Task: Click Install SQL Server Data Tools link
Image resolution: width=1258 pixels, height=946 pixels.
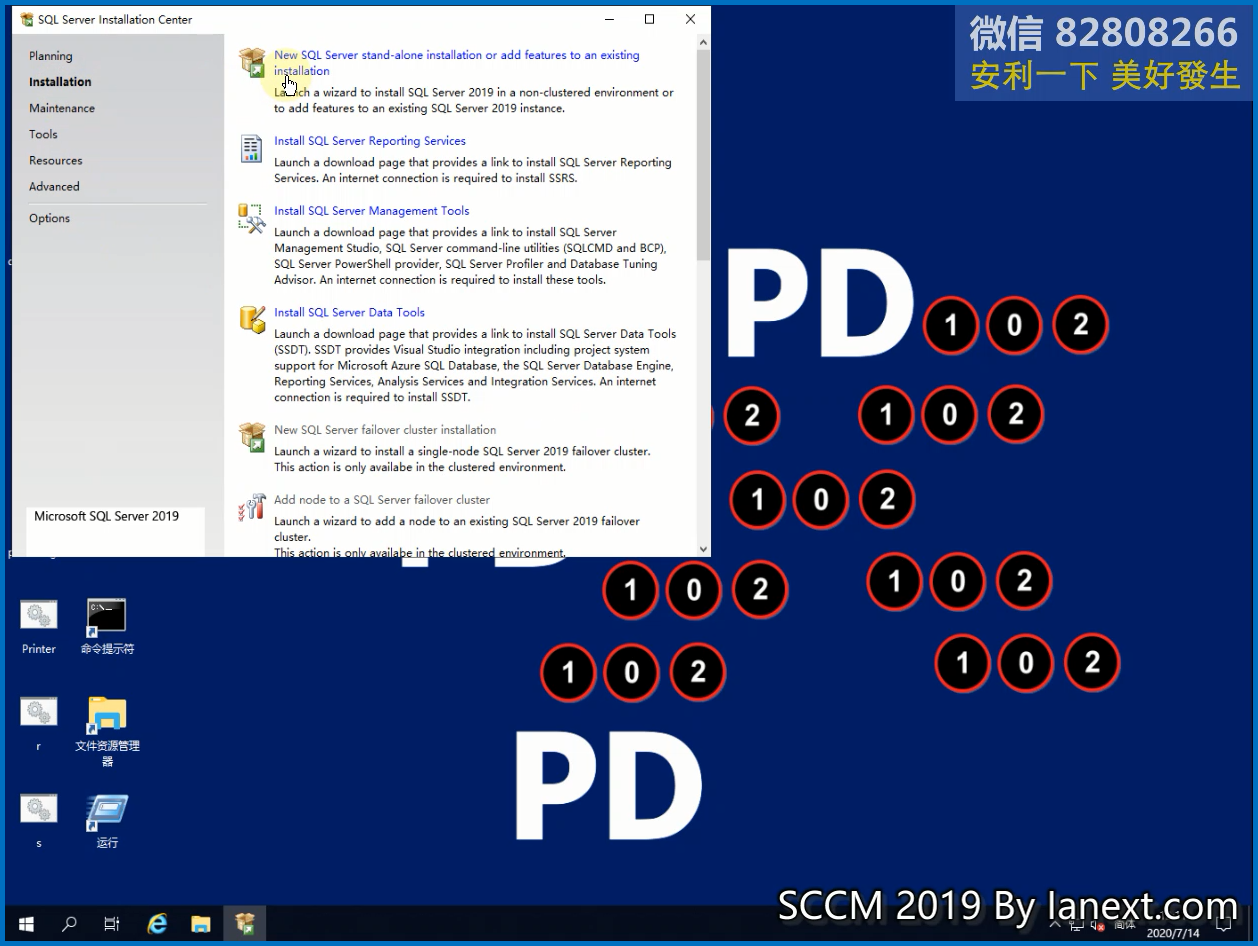Action: click(x=350, y=312)
